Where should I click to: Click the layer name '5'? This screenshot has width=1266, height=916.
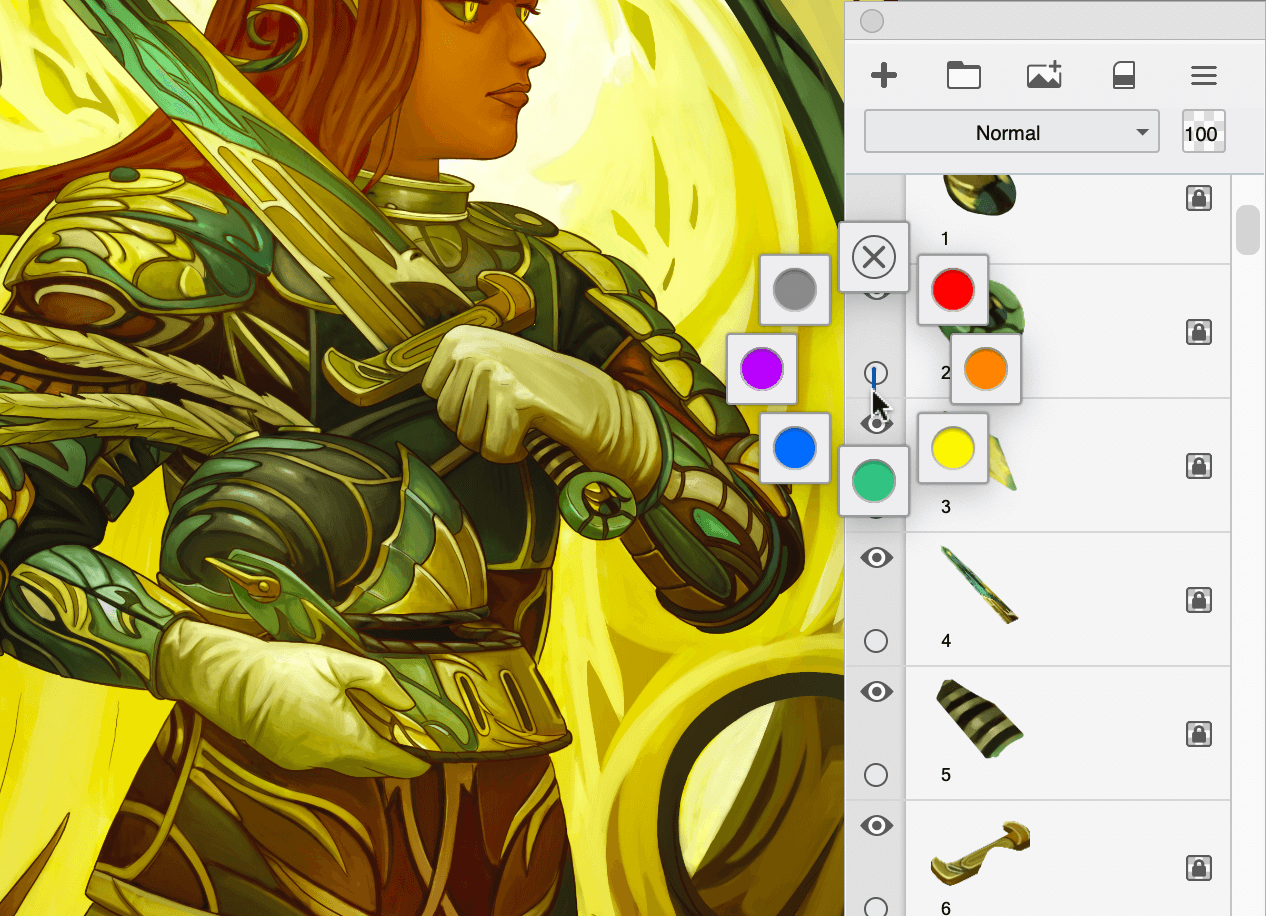pos(946,775)
